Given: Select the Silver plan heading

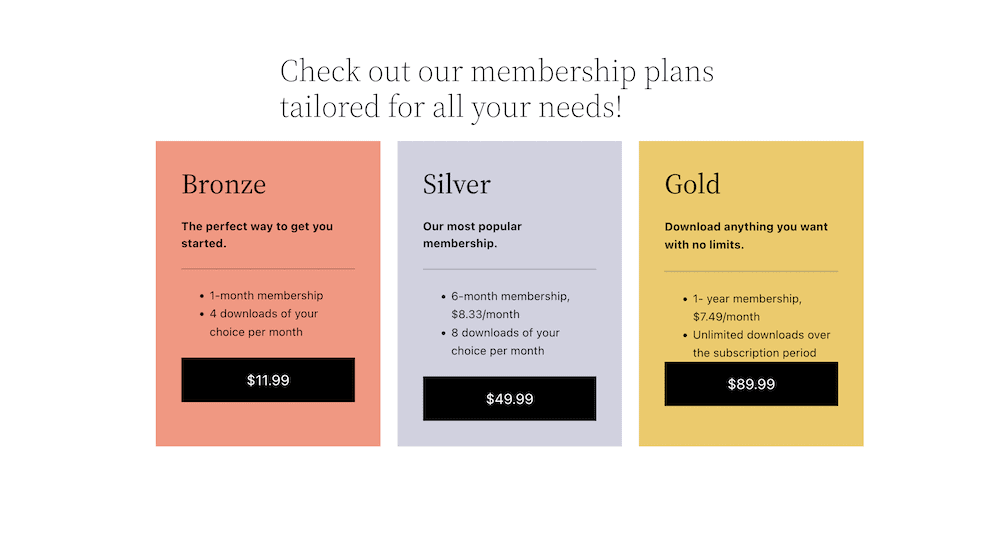Looking at the screenshot, I should [x=457, y=184].
